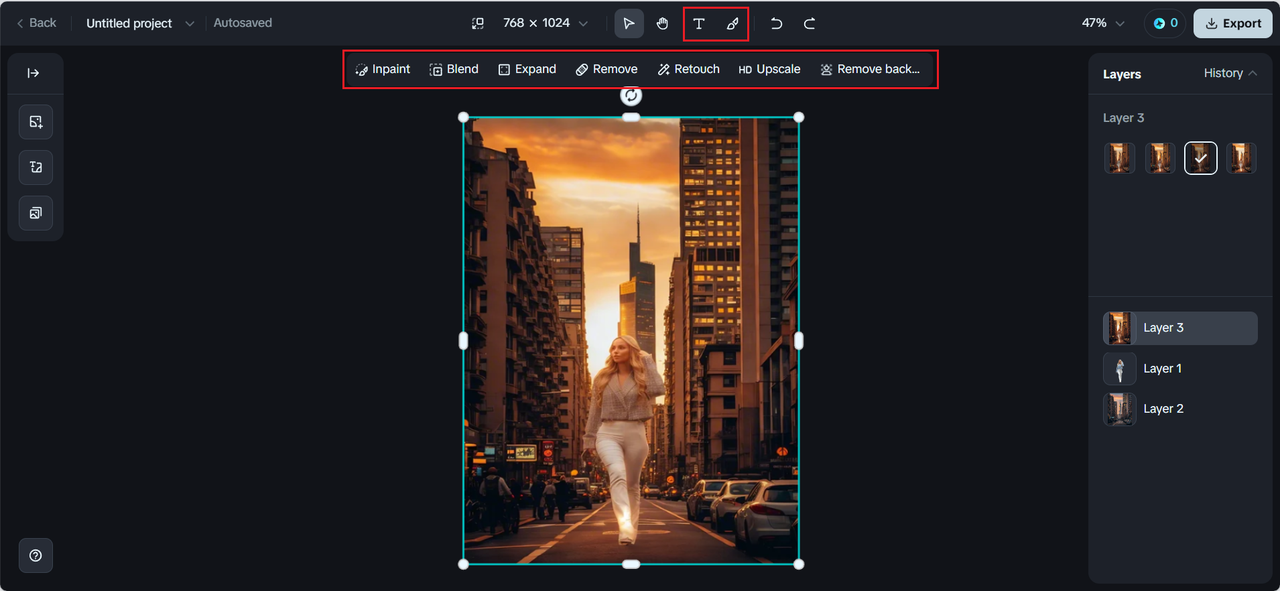Go back using the Back button
The image size is (1280, 591).
pyautogui.click(x=36, y=23)
